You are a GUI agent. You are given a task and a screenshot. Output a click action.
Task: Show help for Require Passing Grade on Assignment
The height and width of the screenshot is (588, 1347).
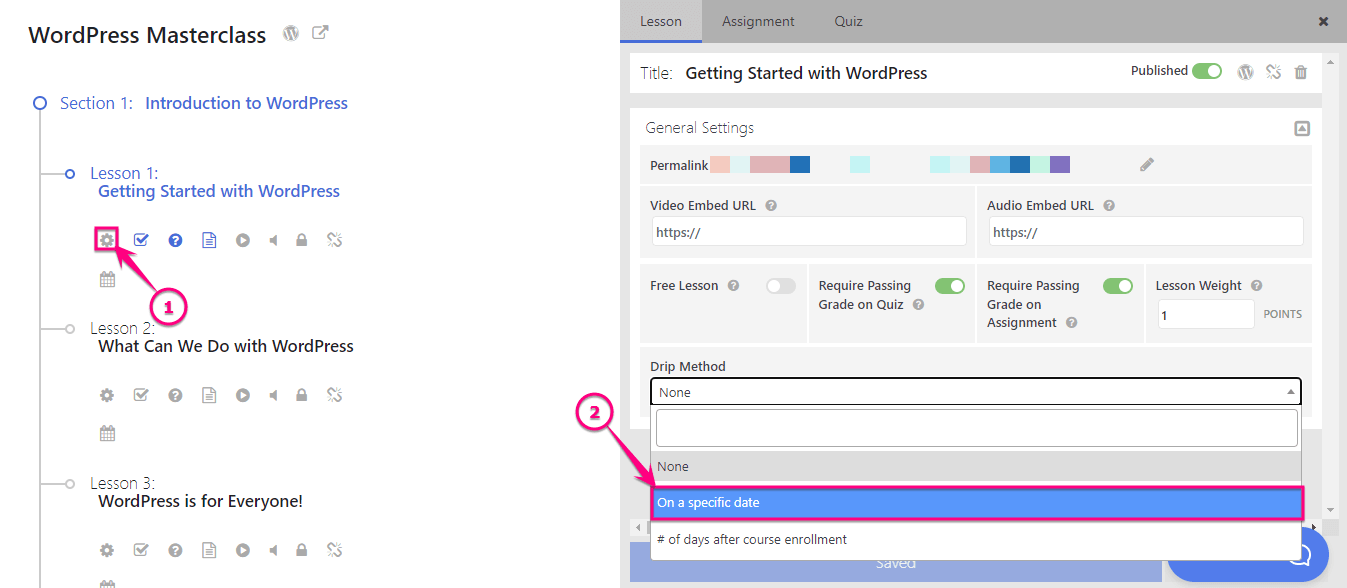tap(1071, 323)
